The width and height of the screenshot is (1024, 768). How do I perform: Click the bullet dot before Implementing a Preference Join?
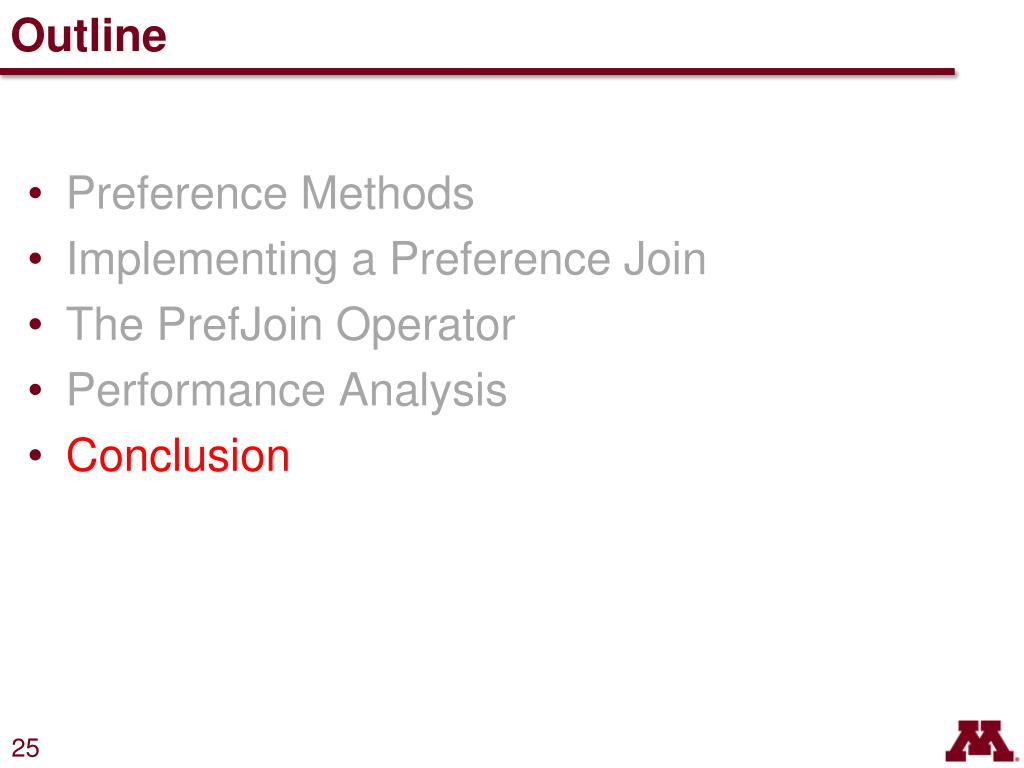35,258
